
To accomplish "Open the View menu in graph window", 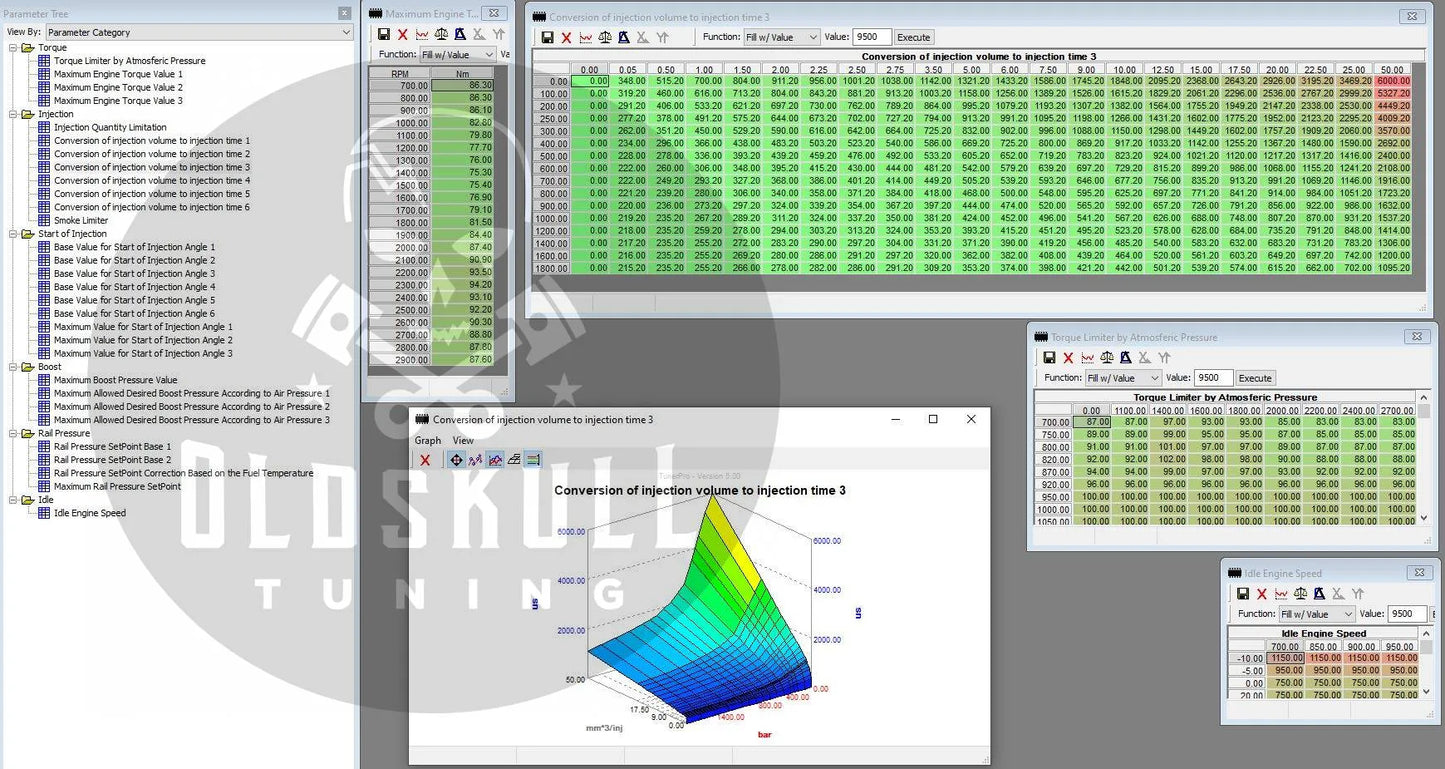I will pos(463,440).
